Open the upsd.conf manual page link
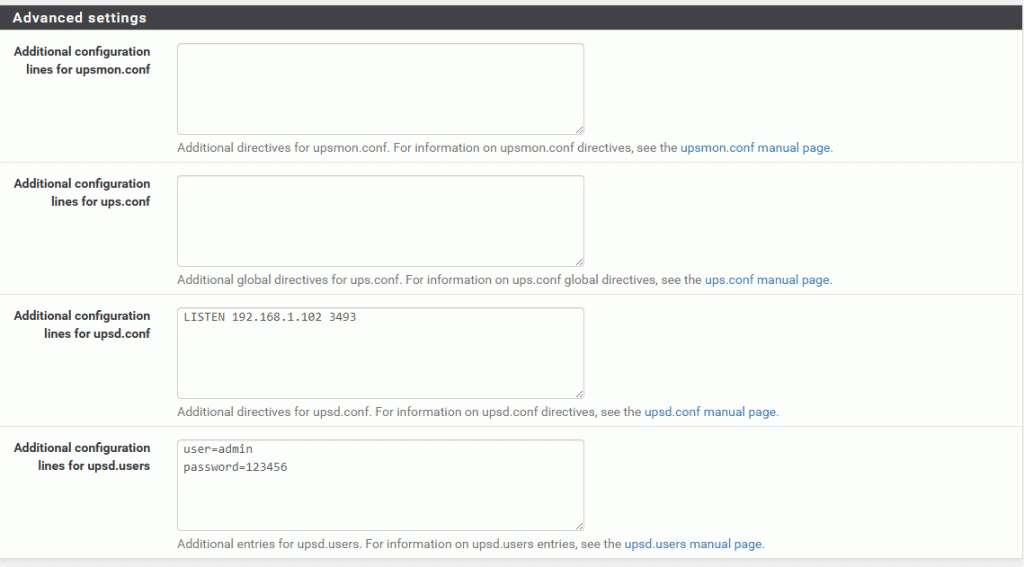1024x567 pixels. pyautogui.click(x=710, y=412)
